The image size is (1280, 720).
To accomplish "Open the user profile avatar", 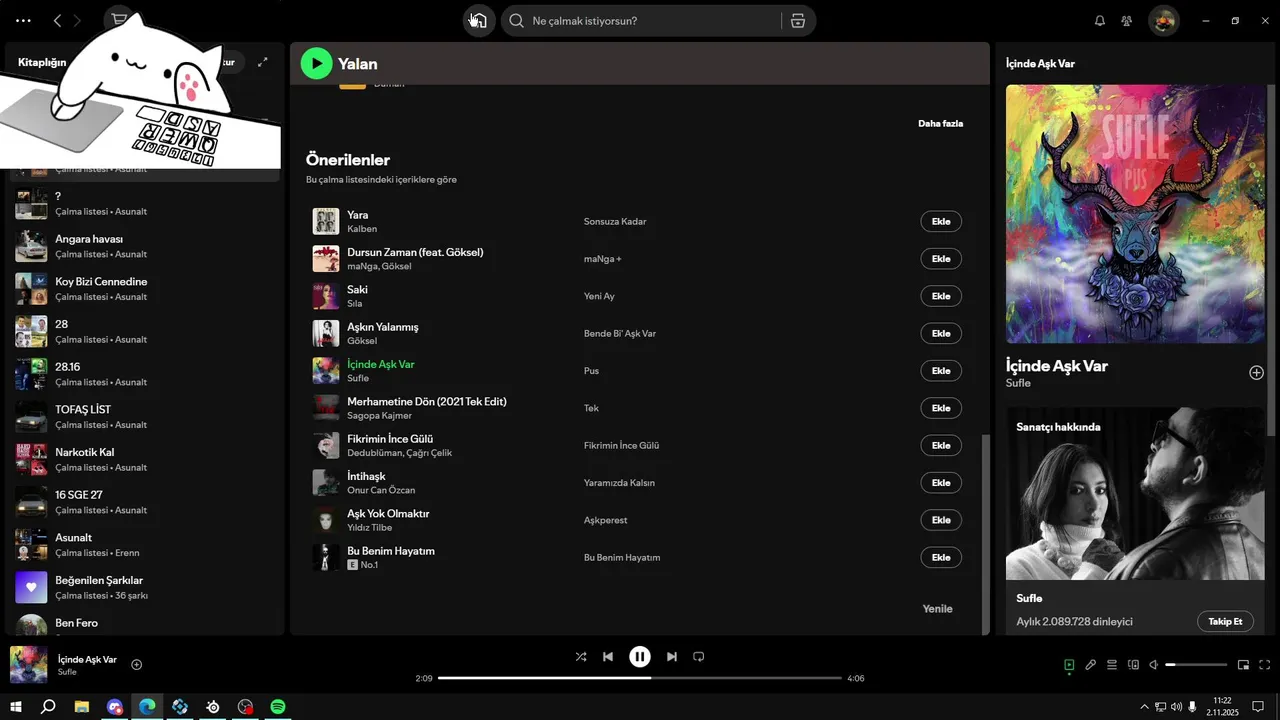I will coord(1163,21).
